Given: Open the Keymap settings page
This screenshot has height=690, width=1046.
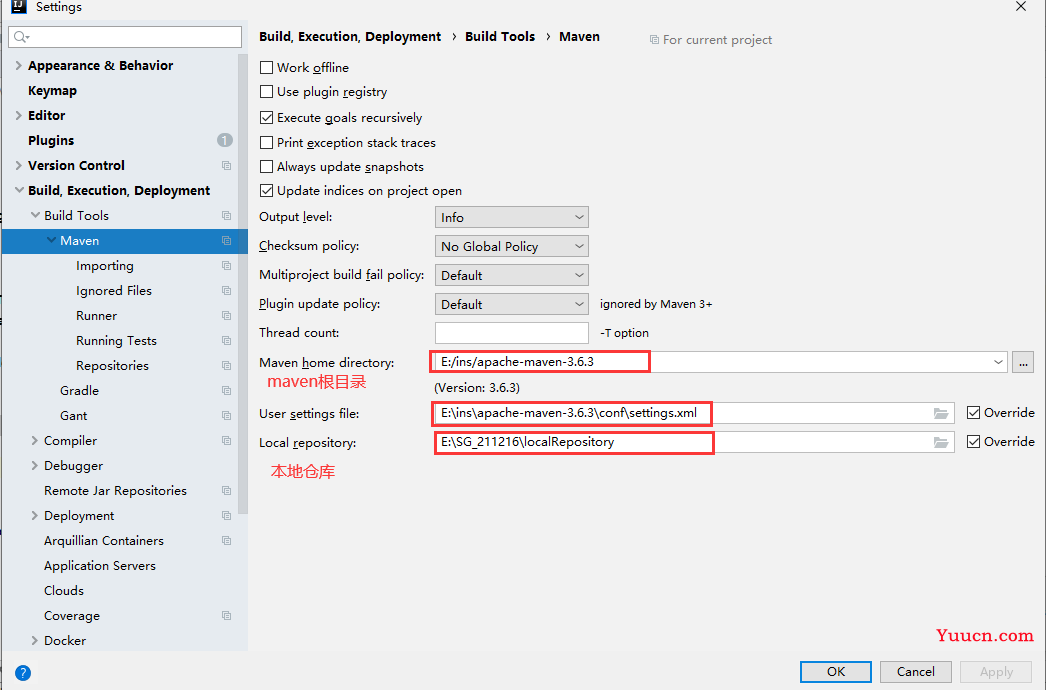Looking at the screenshot, I should (52, 91).
